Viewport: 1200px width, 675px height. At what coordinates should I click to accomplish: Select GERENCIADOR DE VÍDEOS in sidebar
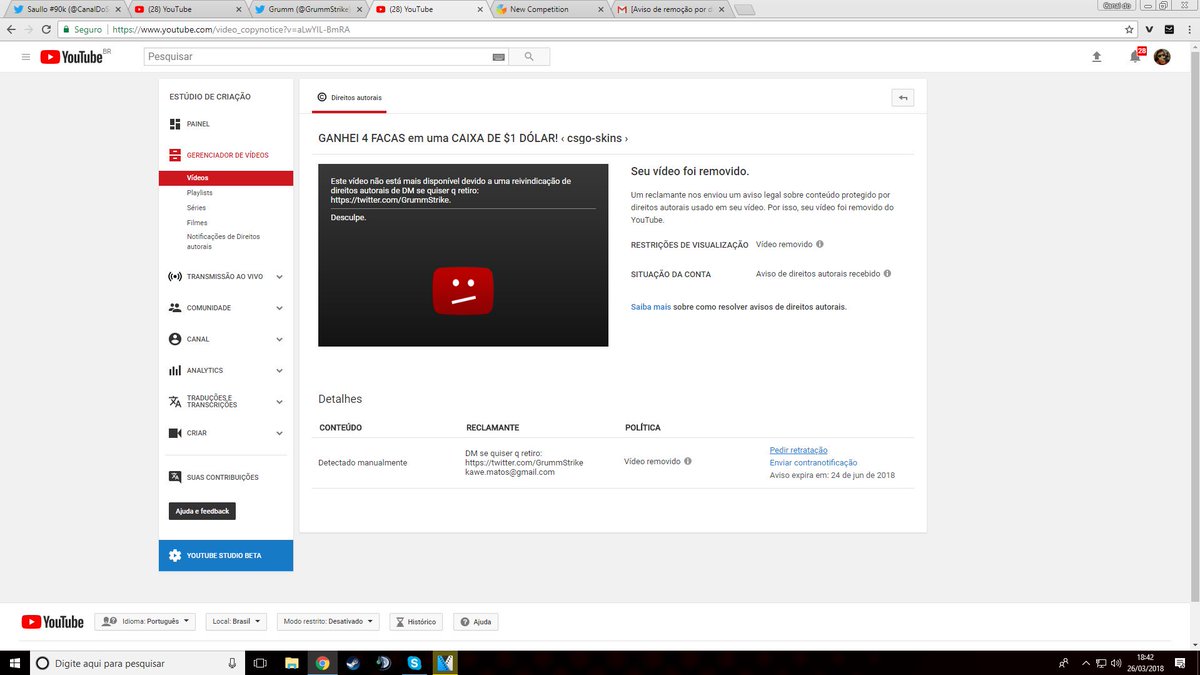(x=225, y=155)
